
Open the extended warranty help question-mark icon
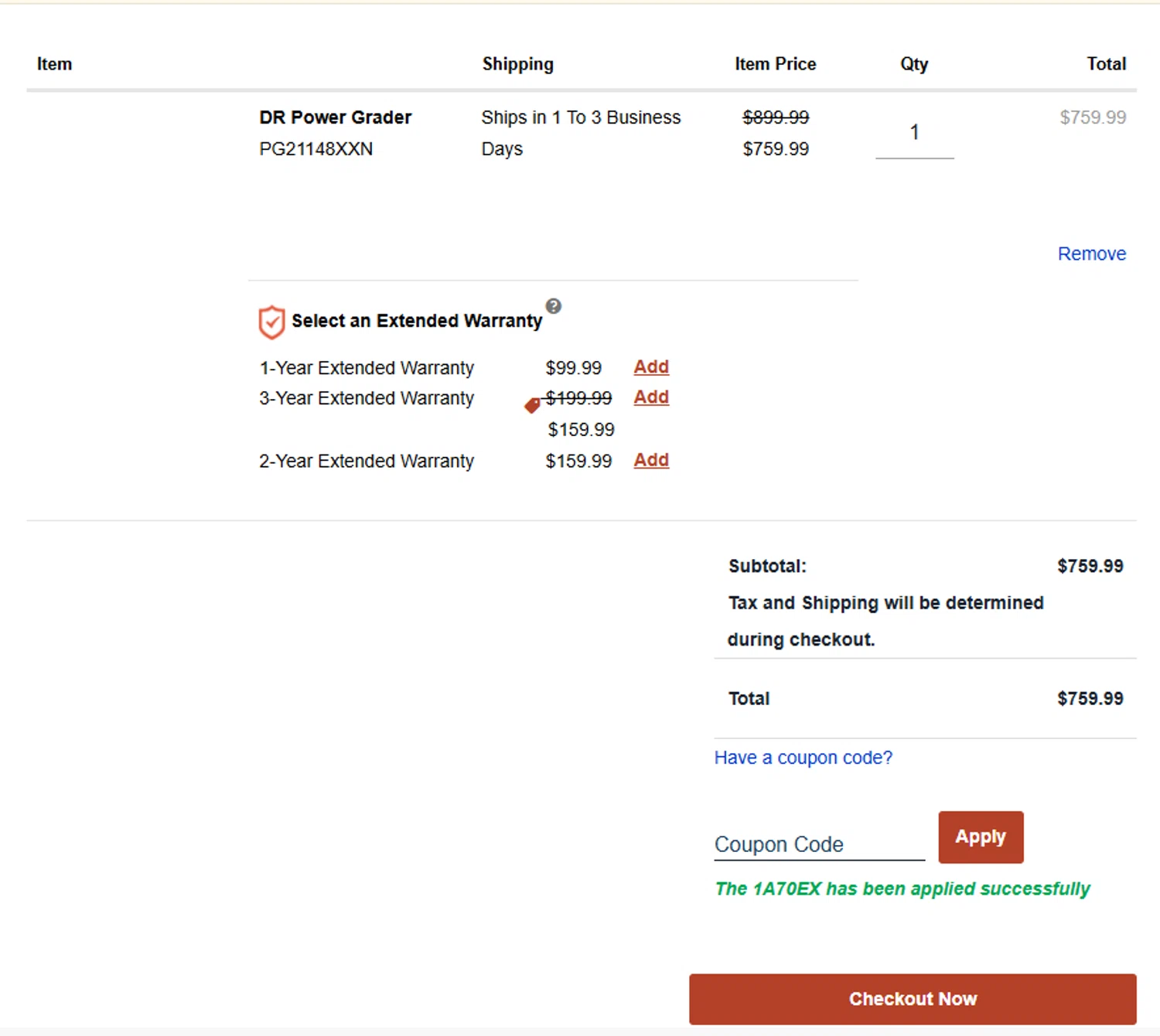[x=554, y=306]
